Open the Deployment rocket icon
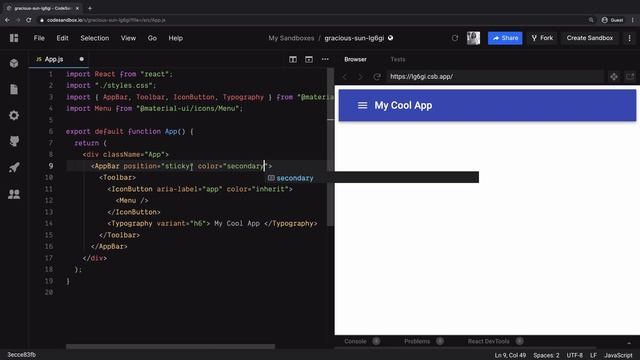 14,167
